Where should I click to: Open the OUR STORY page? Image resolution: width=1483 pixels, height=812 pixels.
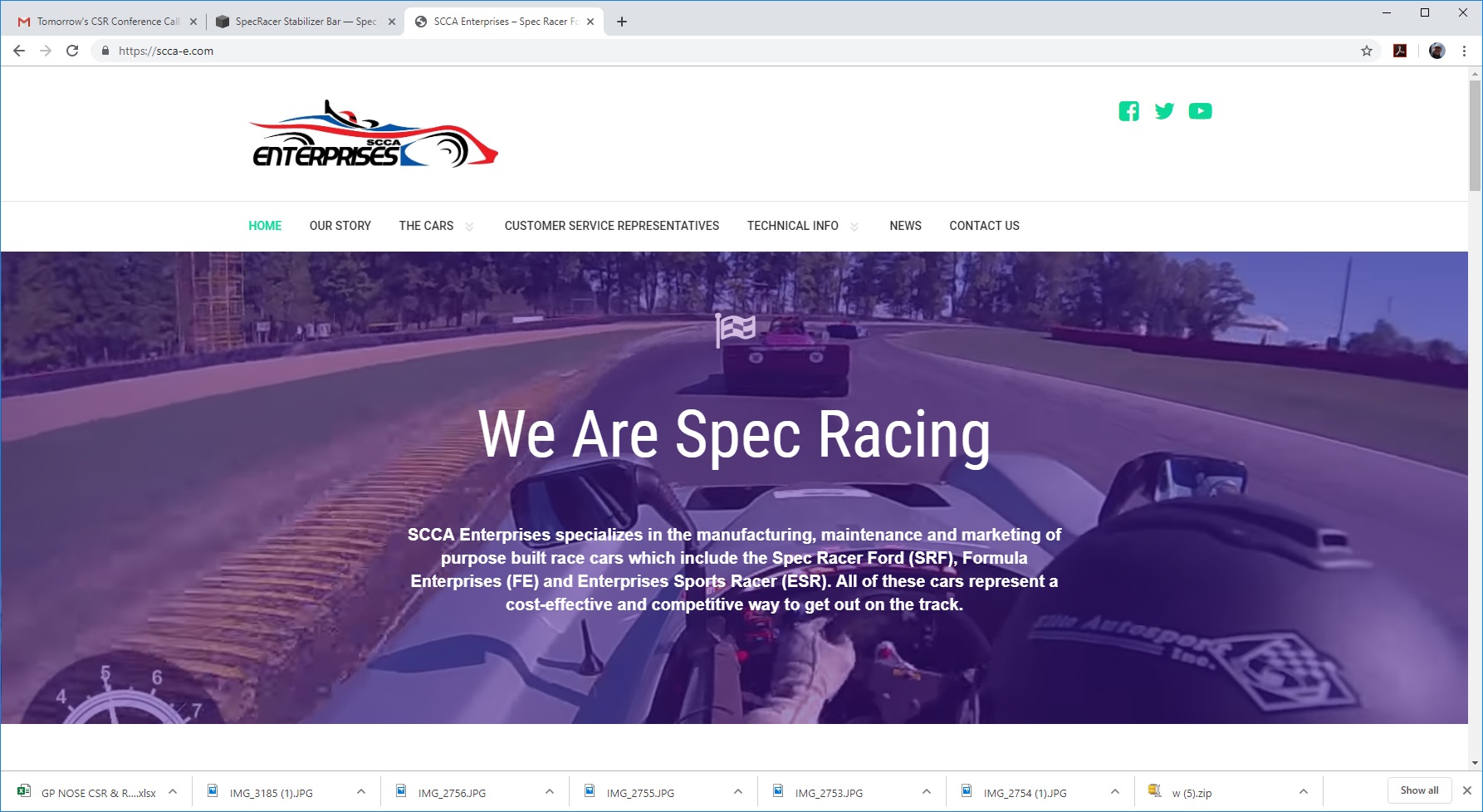340,226
